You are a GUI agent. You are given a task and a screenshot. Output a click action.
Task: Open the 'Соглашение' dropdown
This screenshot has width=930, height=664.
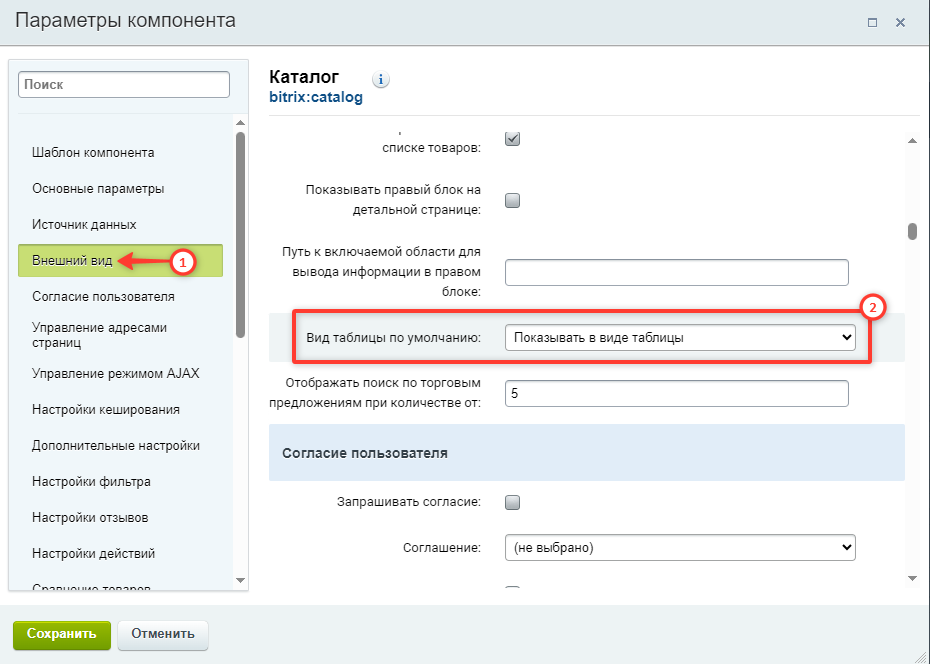point(680,547)
